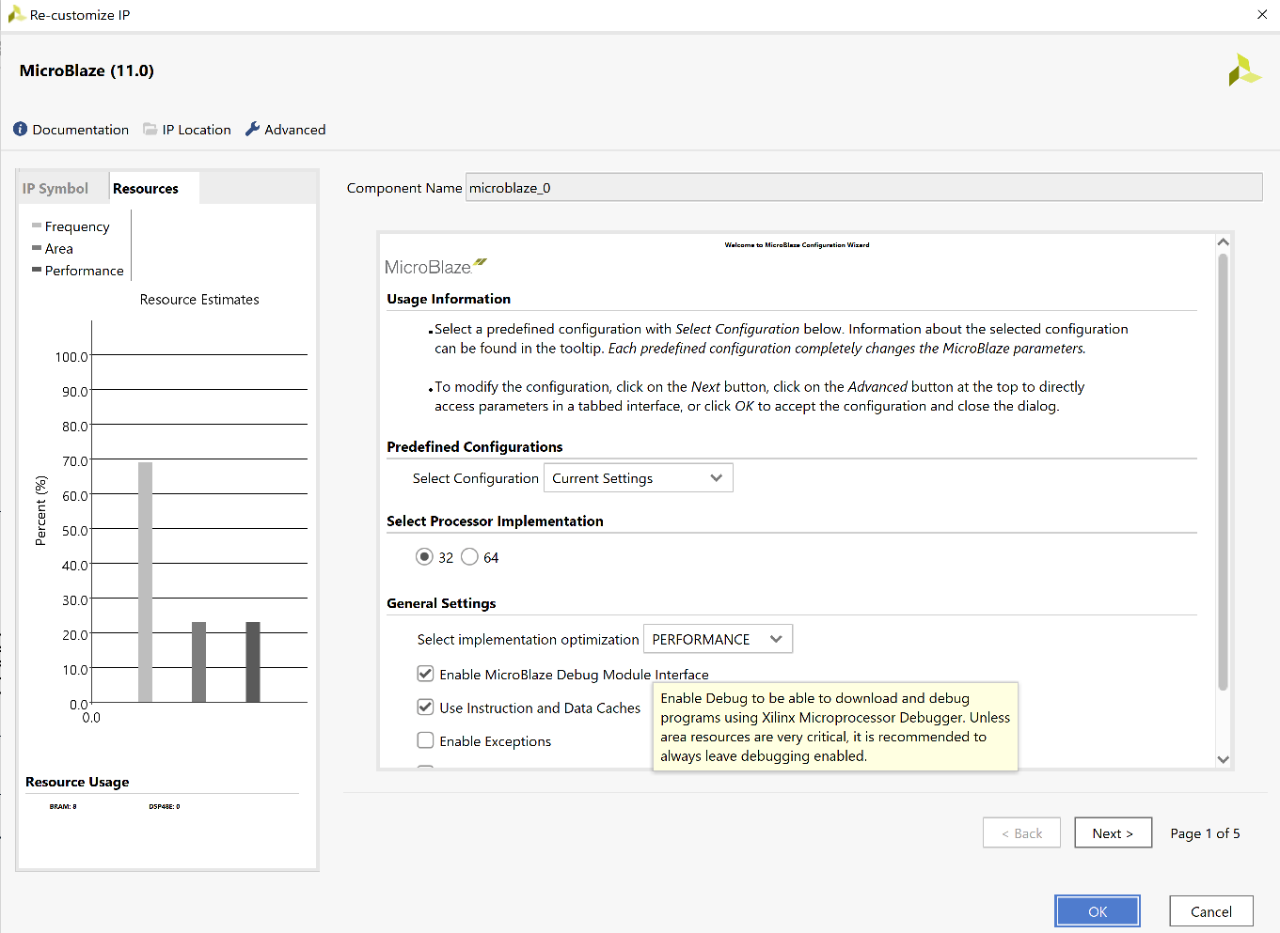This screenshot has width=1280, height=933.
Task: Open the Select Configuration dropdown
Action: tap(638, 478)
